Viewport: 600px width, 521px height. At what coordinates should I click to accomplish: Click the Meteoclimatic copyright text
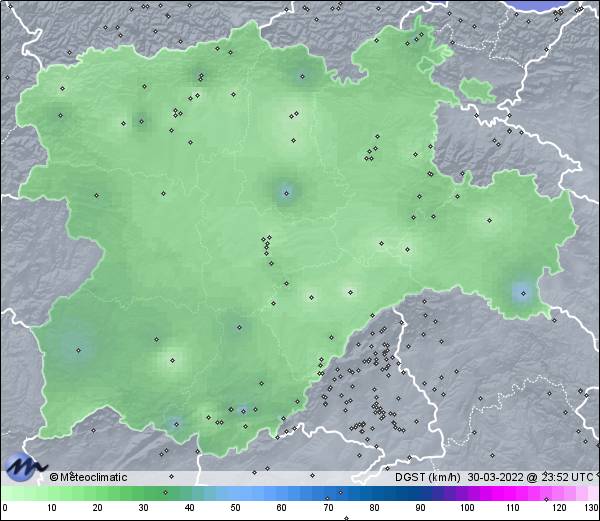pyautogui.click(x=89, y=477)
